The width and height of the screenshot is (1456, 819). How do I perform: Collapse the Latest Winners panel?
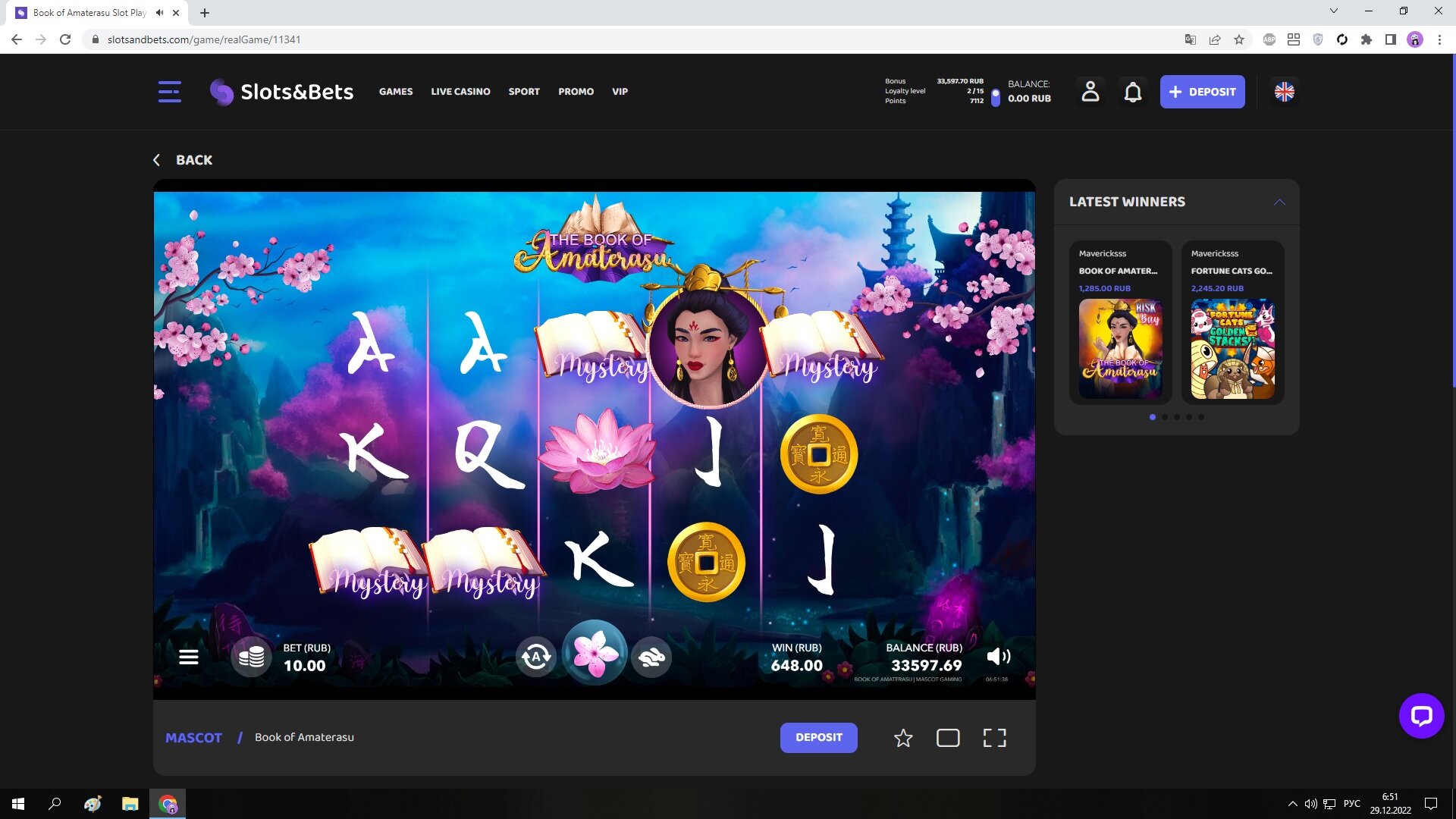tap(1279, 202)
